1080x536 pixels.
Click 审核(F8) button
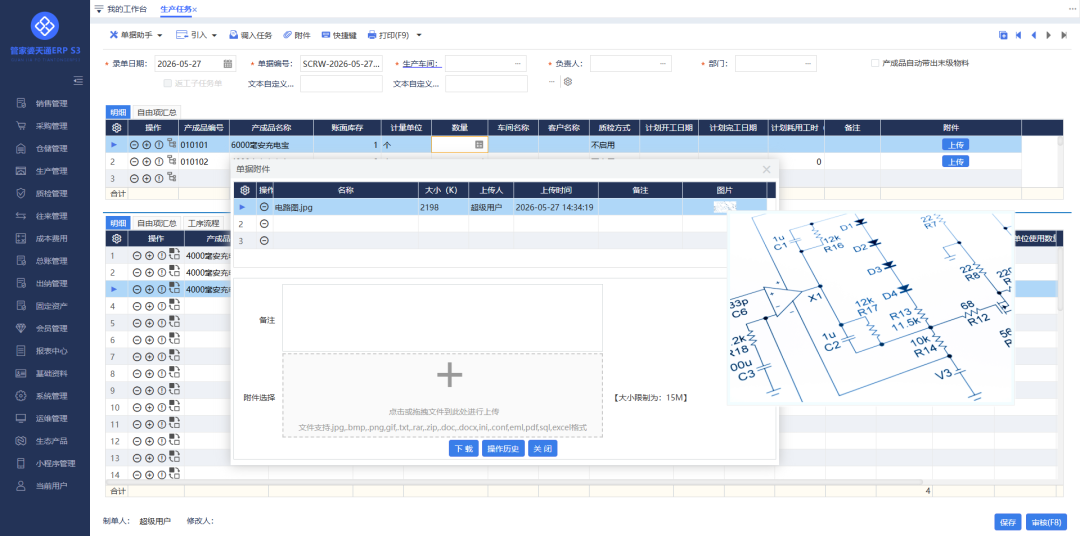pos(1047,522)
